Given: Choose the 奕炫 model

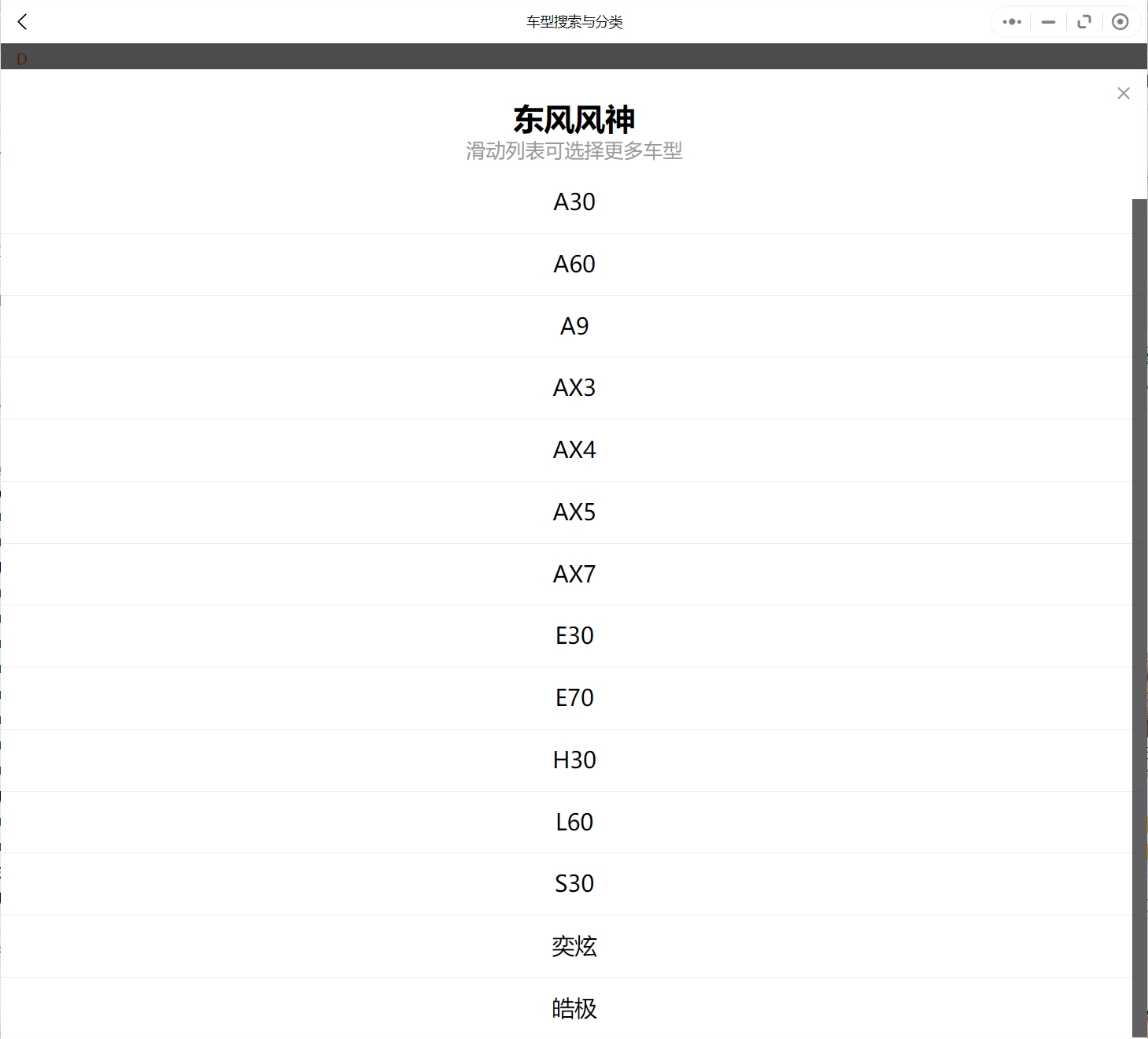Looking at the screenshot, I should tap(574, 946).
